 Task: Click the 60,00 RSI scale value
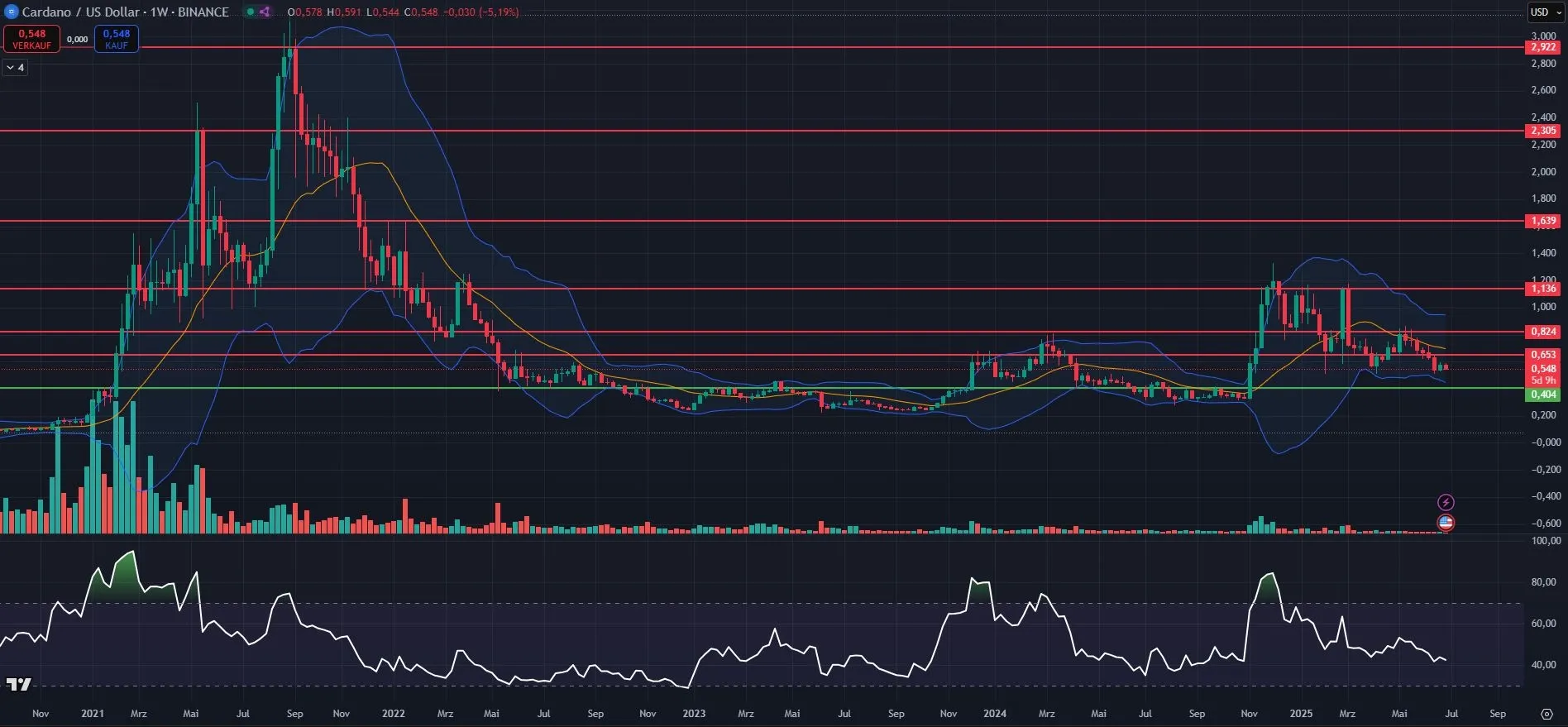1546,624
